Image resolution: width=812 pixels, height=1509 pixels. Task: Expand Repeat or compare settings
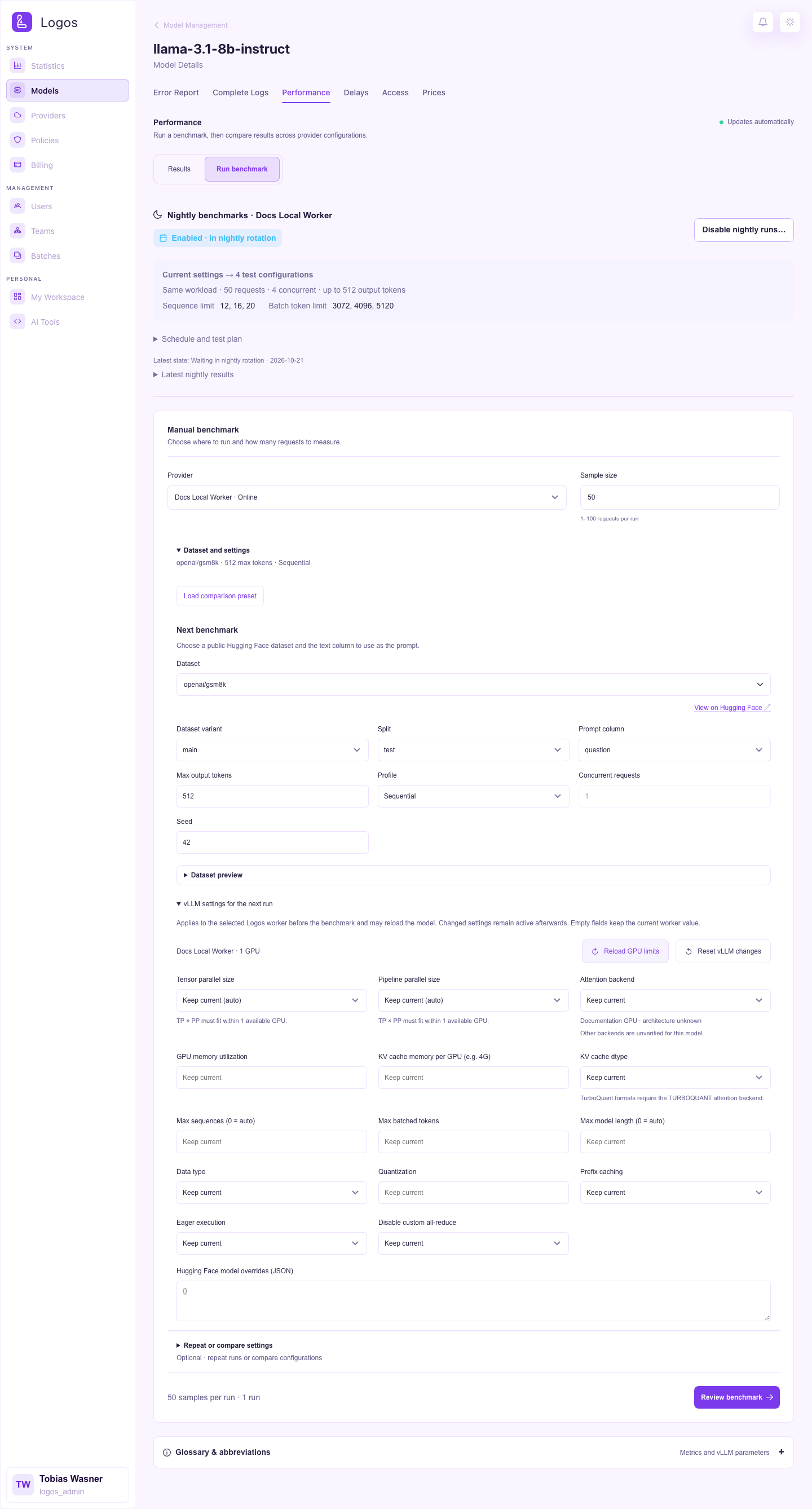click(224, 1345)
